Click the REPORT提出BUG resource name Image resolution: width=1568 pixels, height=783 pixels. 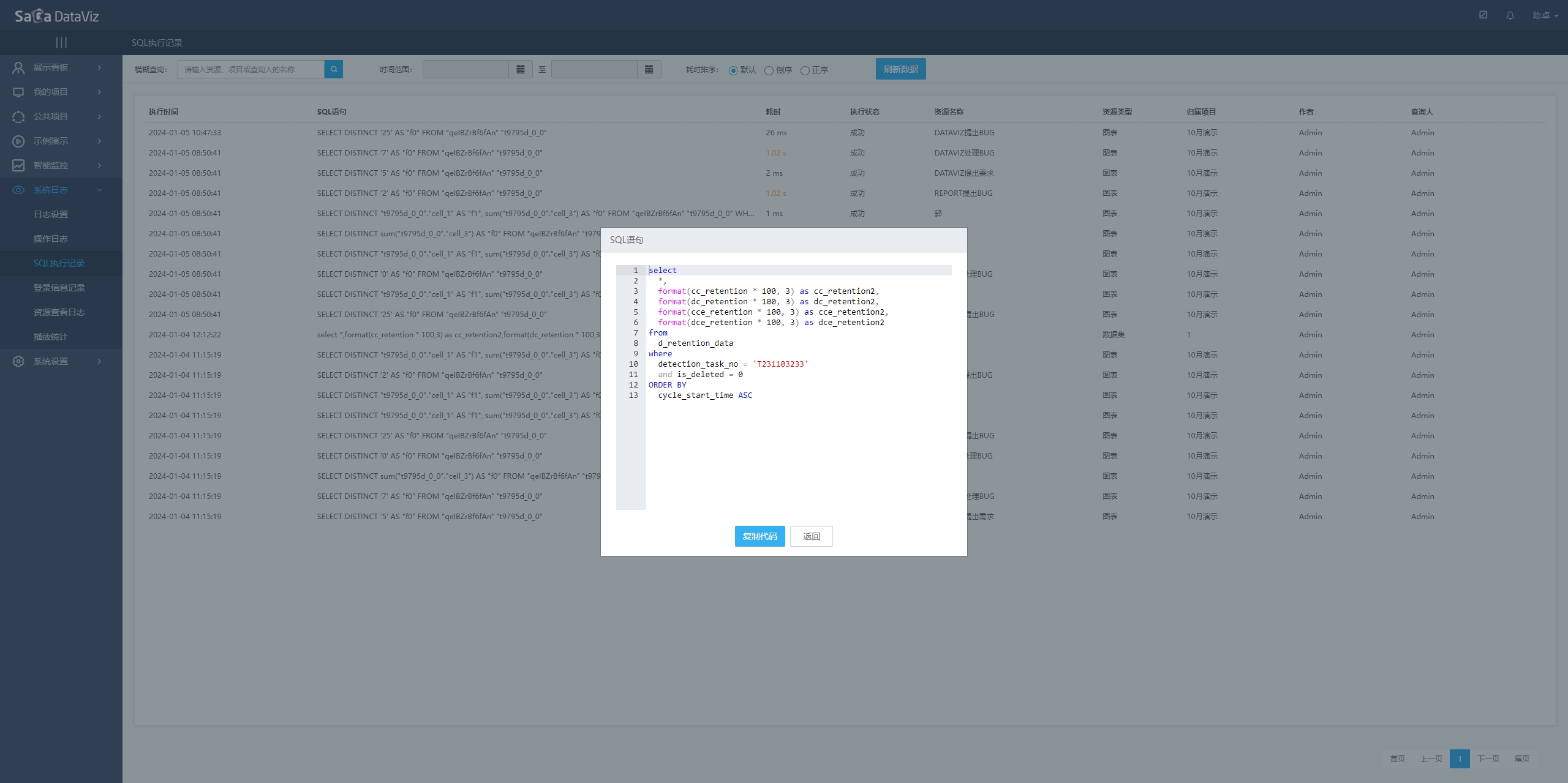tap(963, 193)
